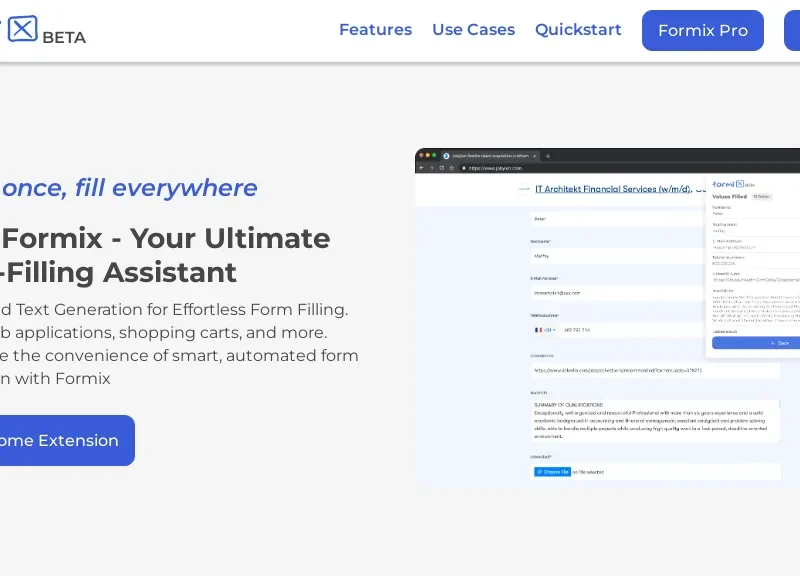Click the new tab plus icon in demo

548,156
